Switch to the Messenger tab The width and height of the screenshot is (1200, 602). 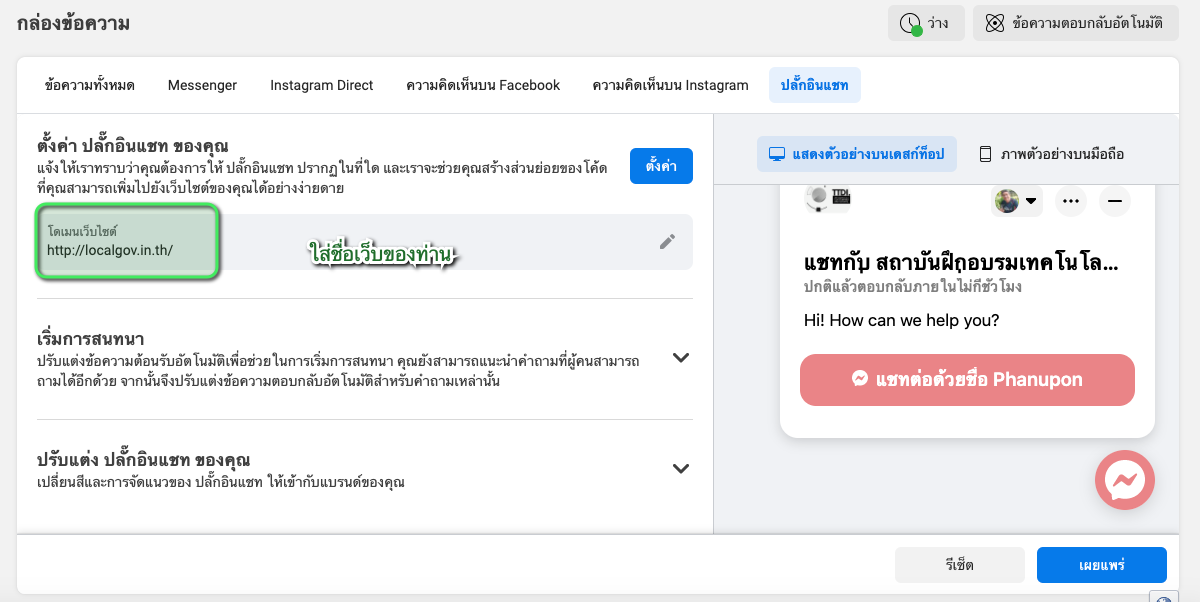[x=202, y=85]
